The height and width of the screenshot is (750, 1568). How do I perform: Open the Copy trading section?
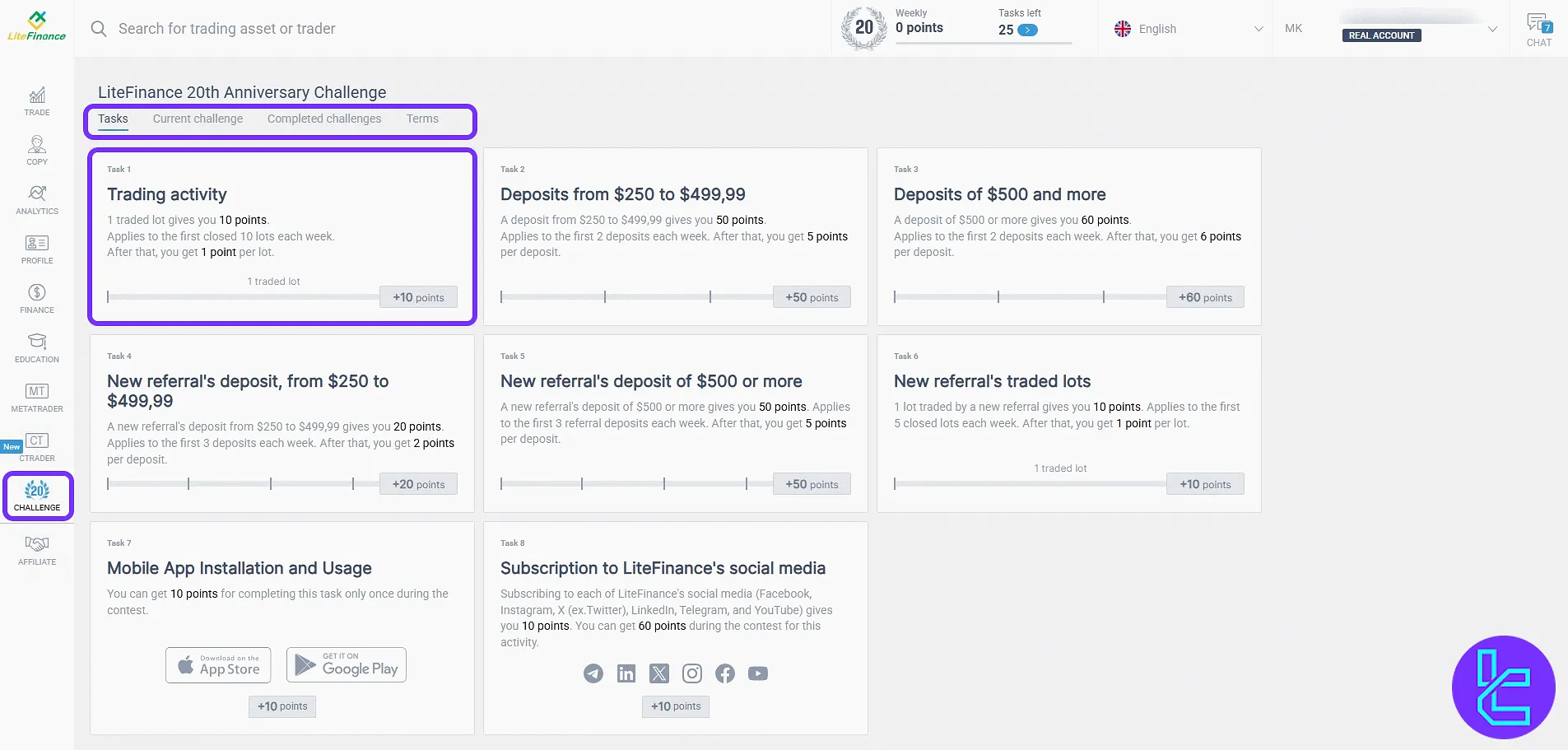click(37, 151)
